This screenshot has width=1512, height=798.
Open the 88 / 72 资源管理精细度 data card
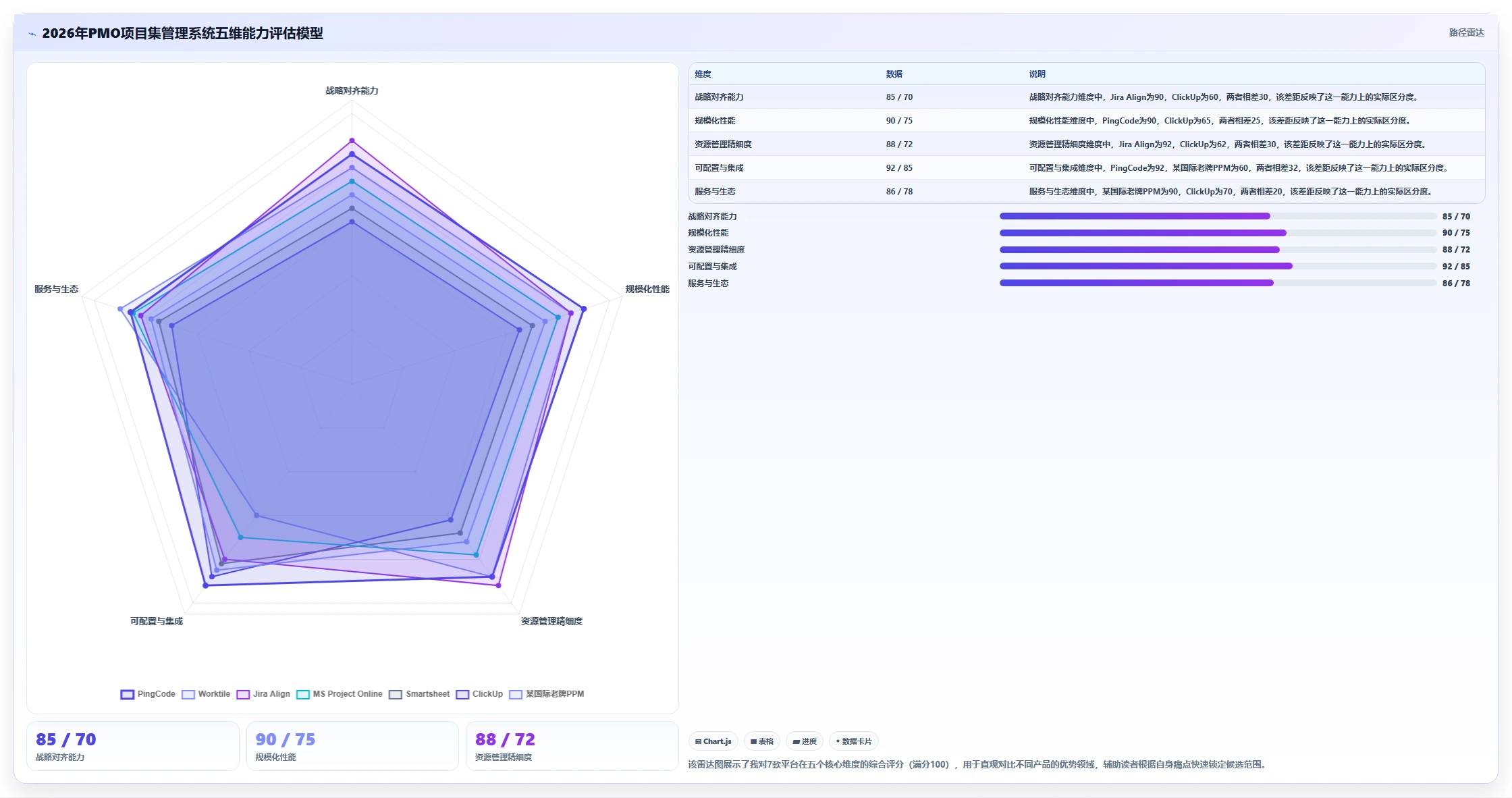(x=572, y=746)
